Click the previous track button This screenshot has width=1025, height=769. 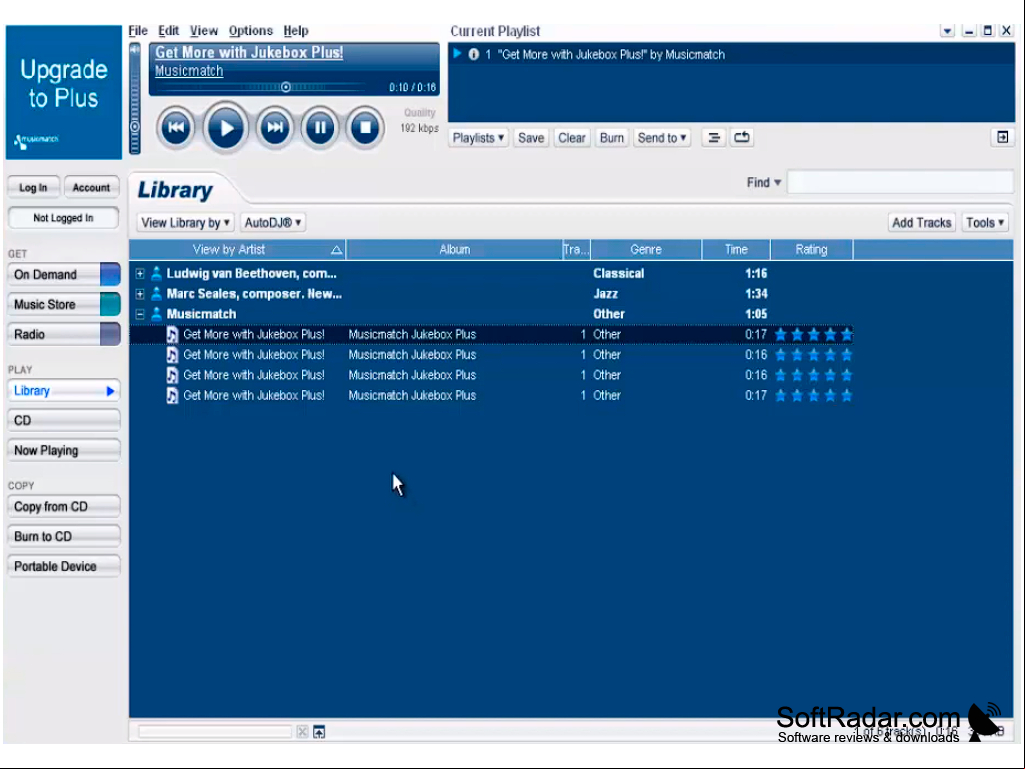point(176,128)
